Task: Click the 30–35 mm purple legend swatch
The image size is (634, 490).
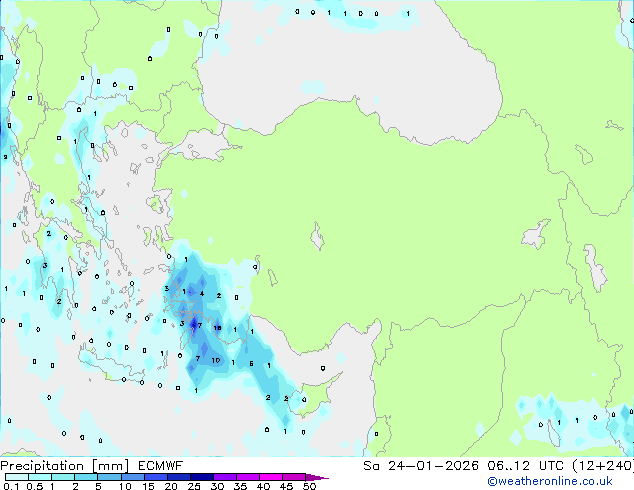Action: 224,477
